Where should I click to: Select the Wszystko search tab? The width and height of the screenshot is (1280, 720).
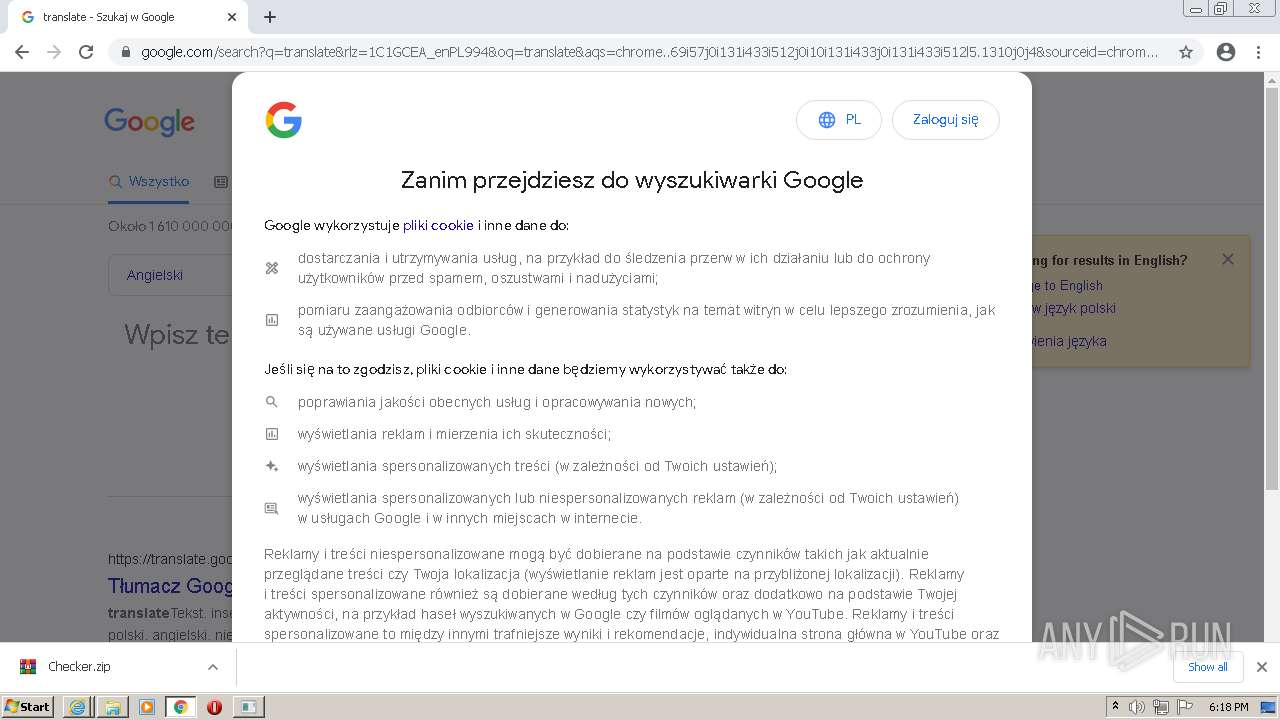pos(149,182)
